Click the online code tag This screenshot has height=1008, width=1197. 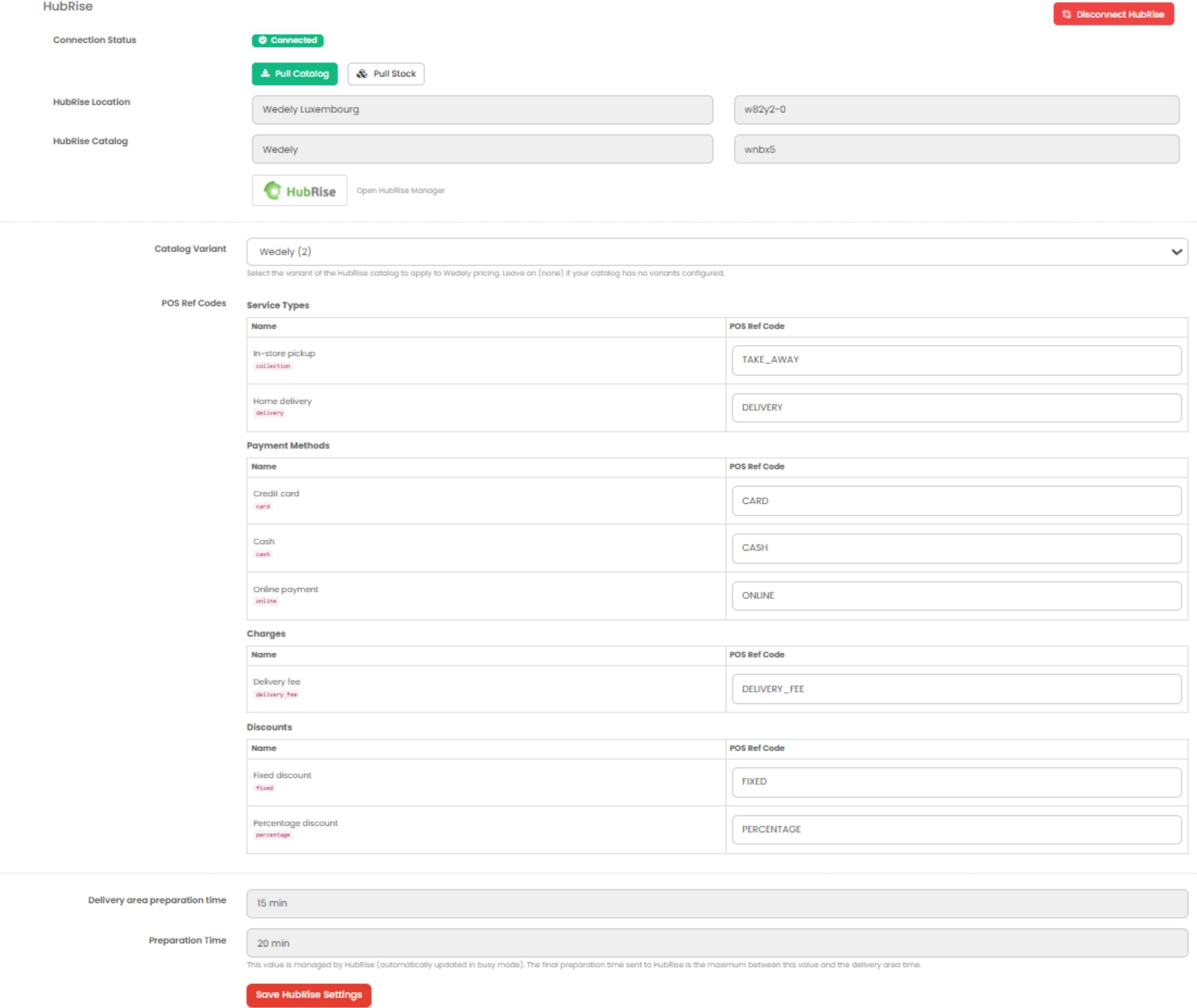(x=266, y=601)
